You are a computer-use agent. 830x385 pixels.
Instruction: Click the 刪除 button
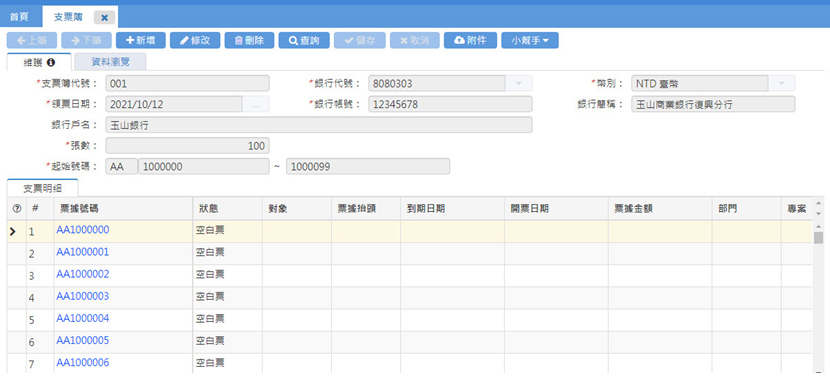tap(249, 40)
